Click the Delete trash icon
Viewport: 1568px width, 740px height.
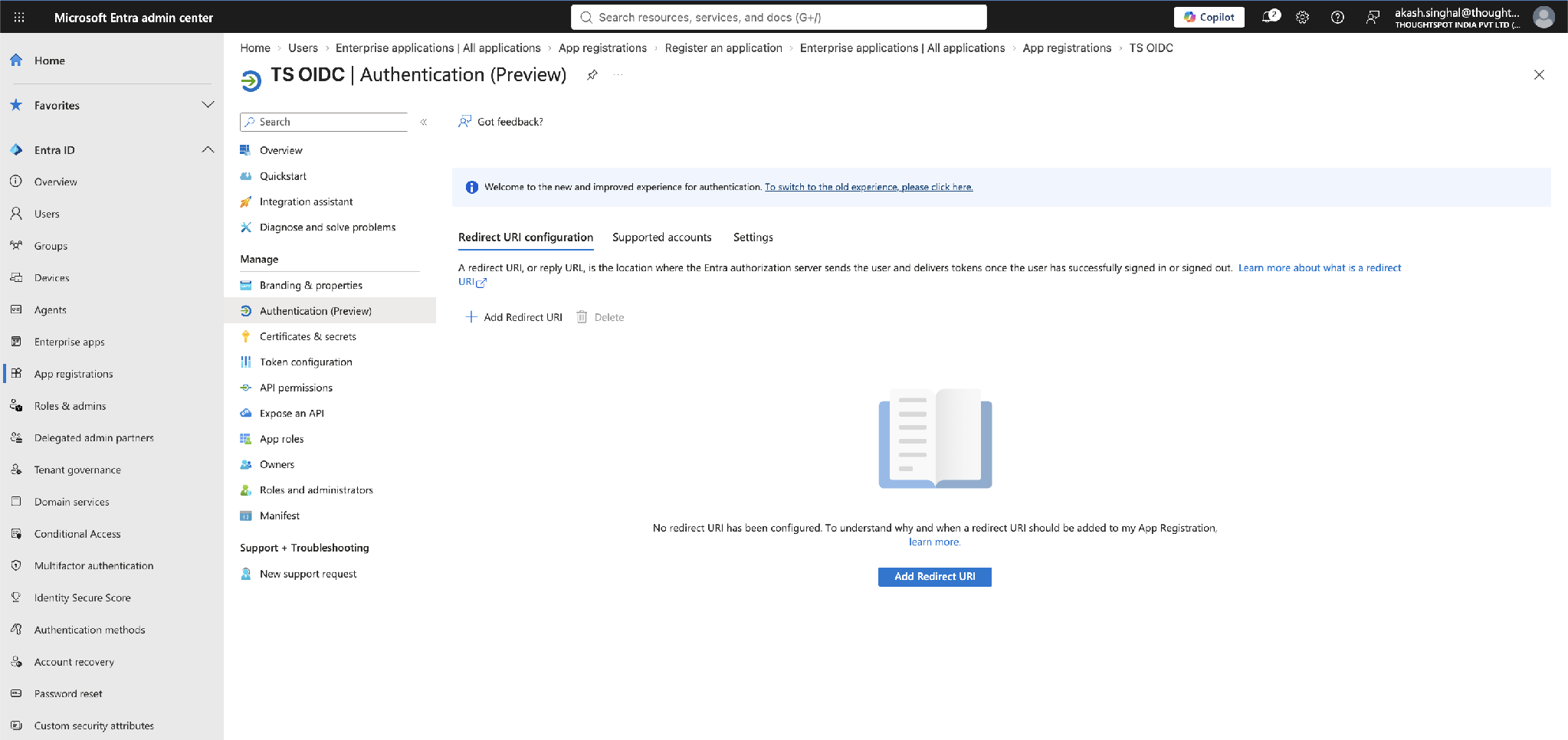coord(582,317)
